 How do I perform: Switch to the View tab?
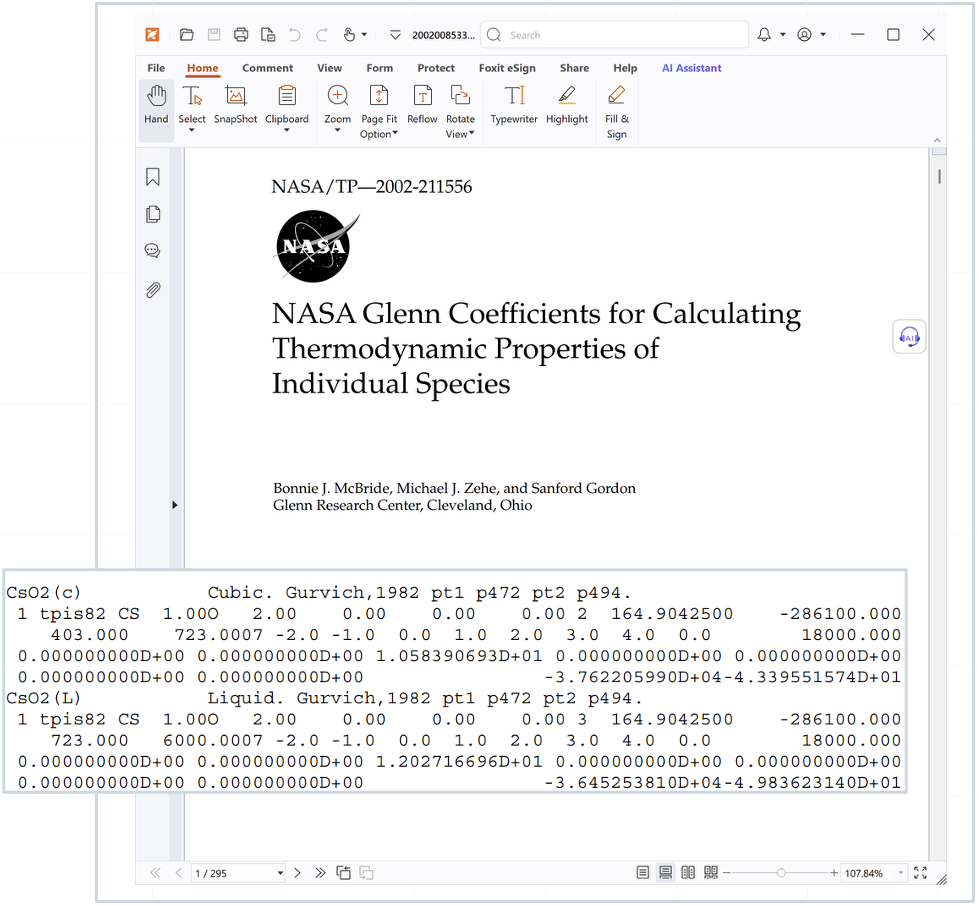tap(330, 68)
